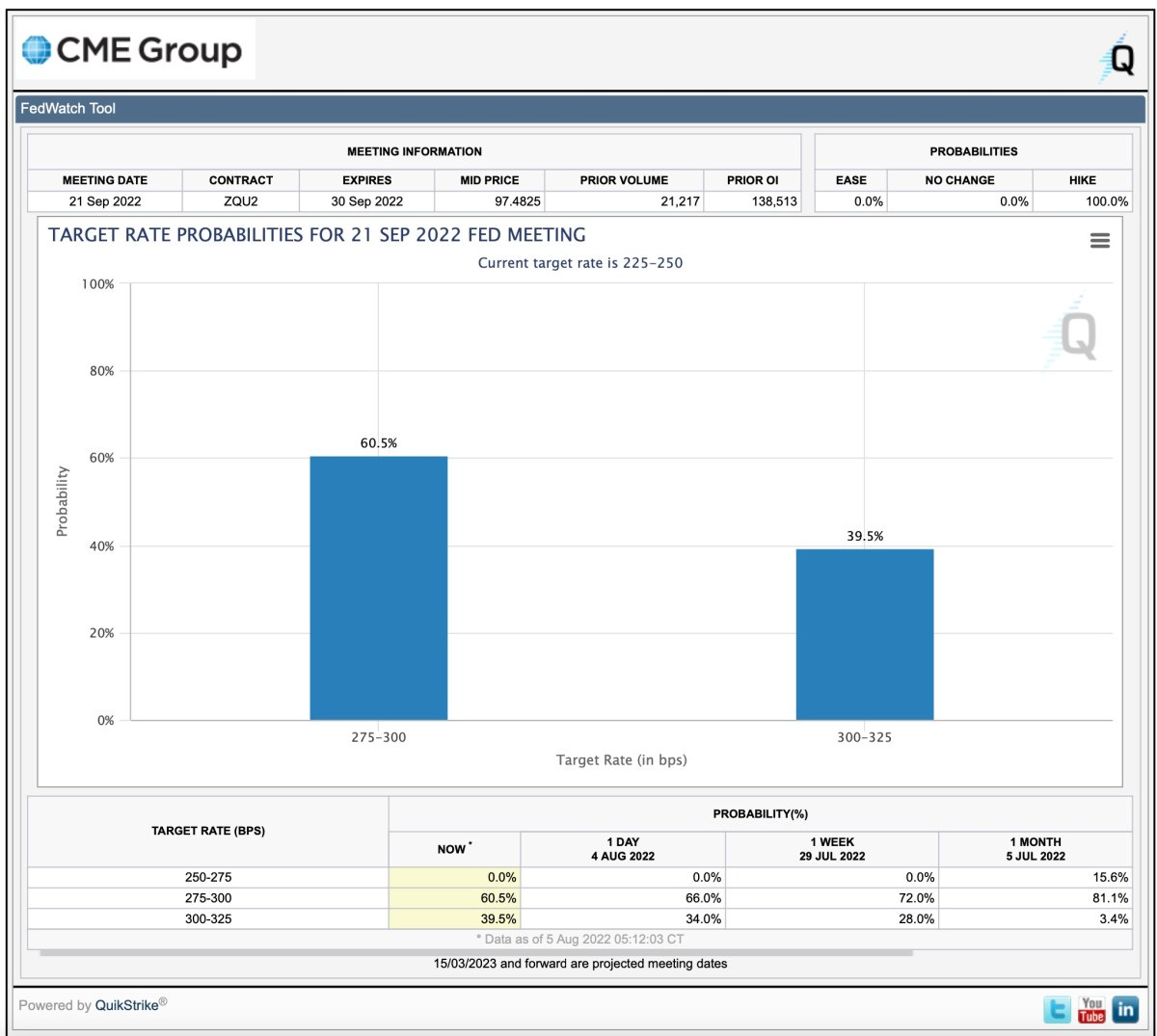Click the MID PRICE column header
Screen dimensions: 1157x1036
[490, 180]
